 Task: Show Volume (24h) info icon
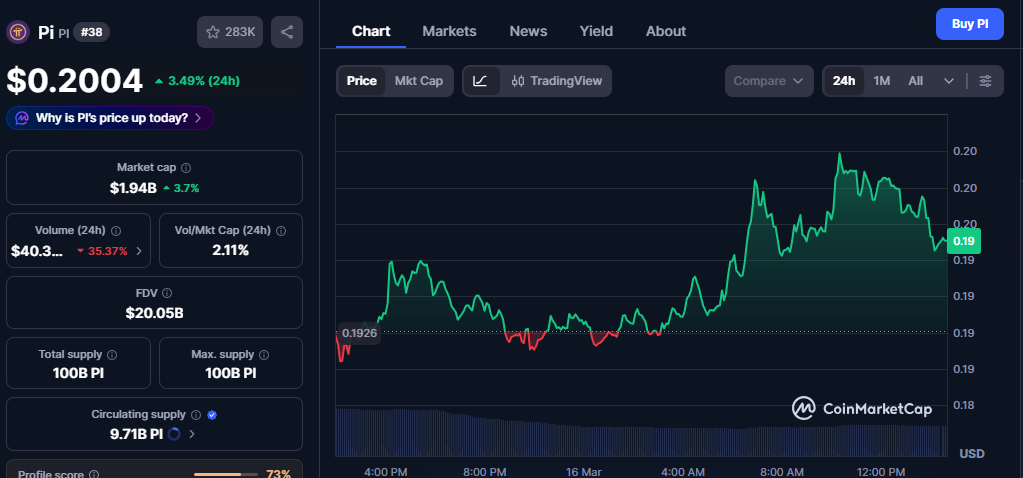[x=116, y=231]
